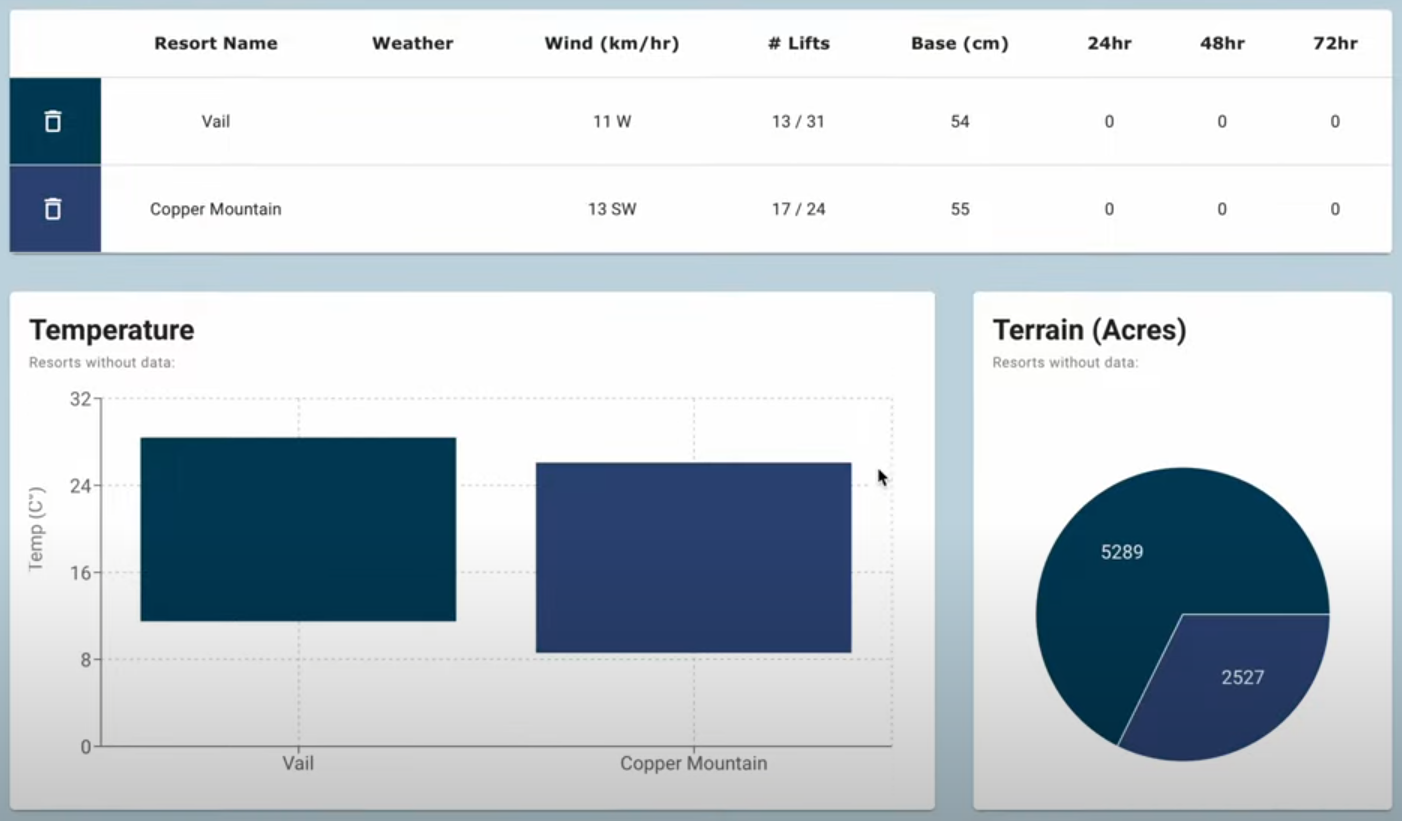1402x821 pixels.
Task: Select the Wind (km/hr) column header
Action: point(611,43)
